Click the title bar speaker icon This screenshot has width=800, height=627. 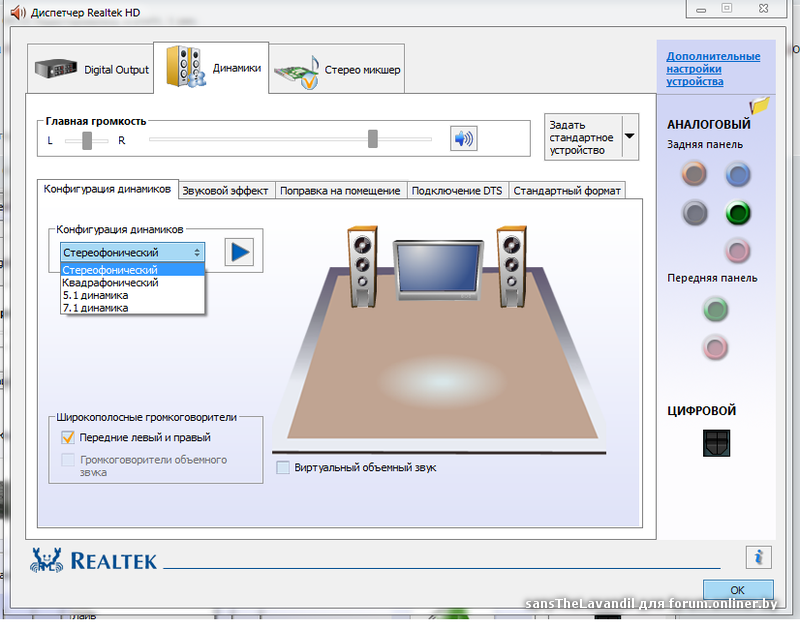[x=18, y=12]
